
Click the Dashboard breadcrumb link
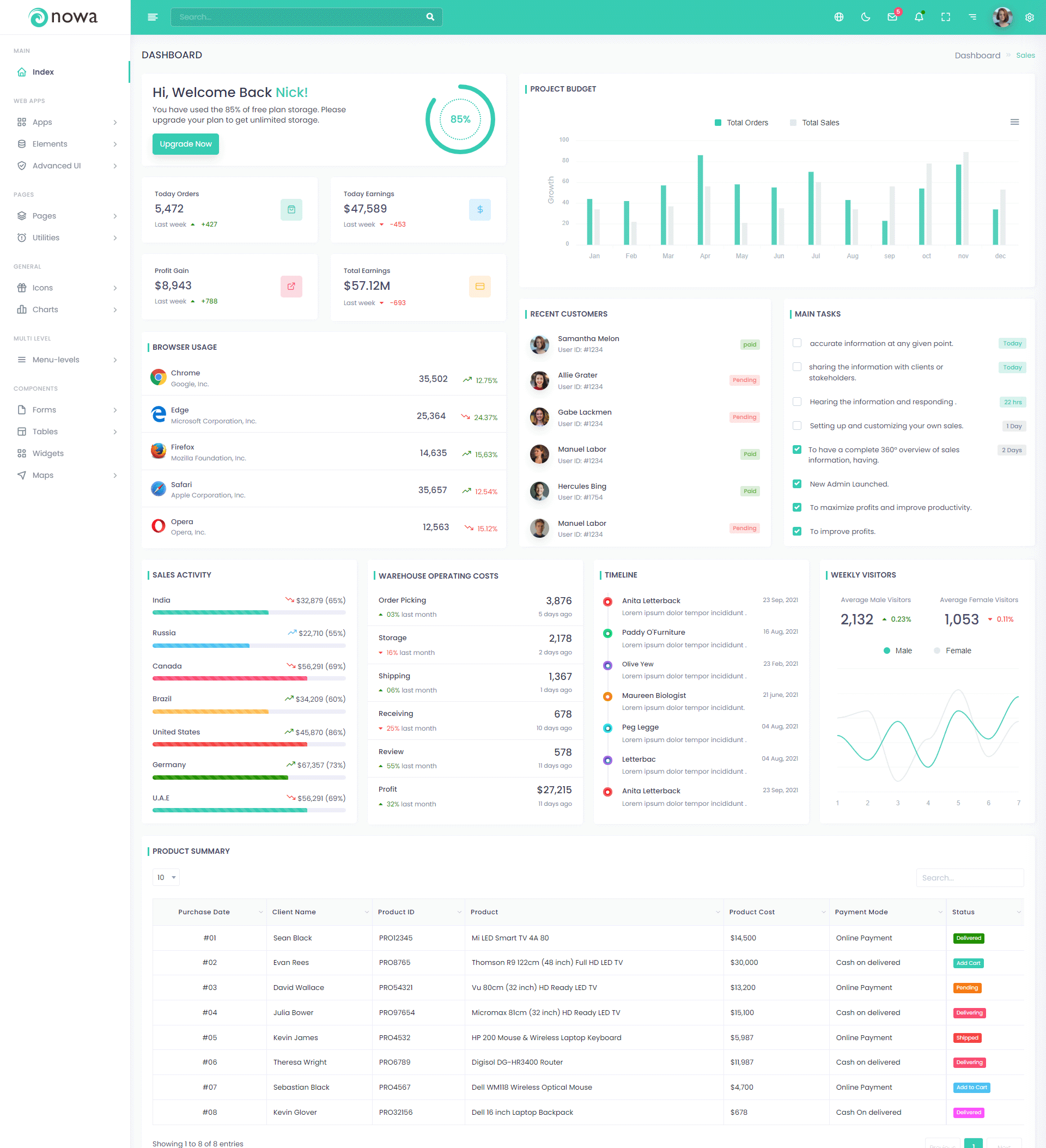[x=977, y=55]
